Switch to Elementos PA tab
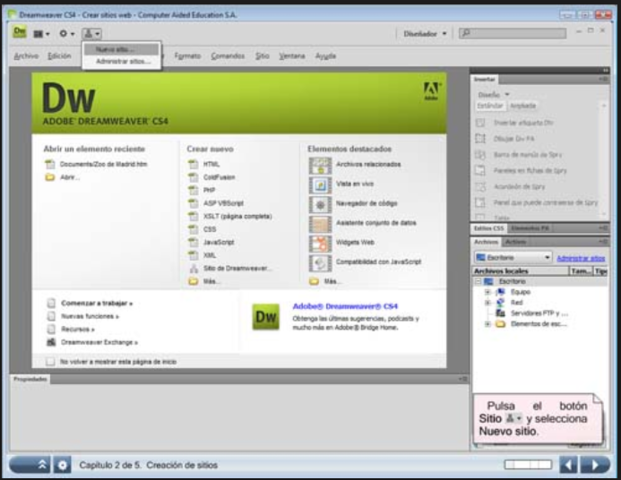Screen dimensions: 621x480 (x=530, y=229)
